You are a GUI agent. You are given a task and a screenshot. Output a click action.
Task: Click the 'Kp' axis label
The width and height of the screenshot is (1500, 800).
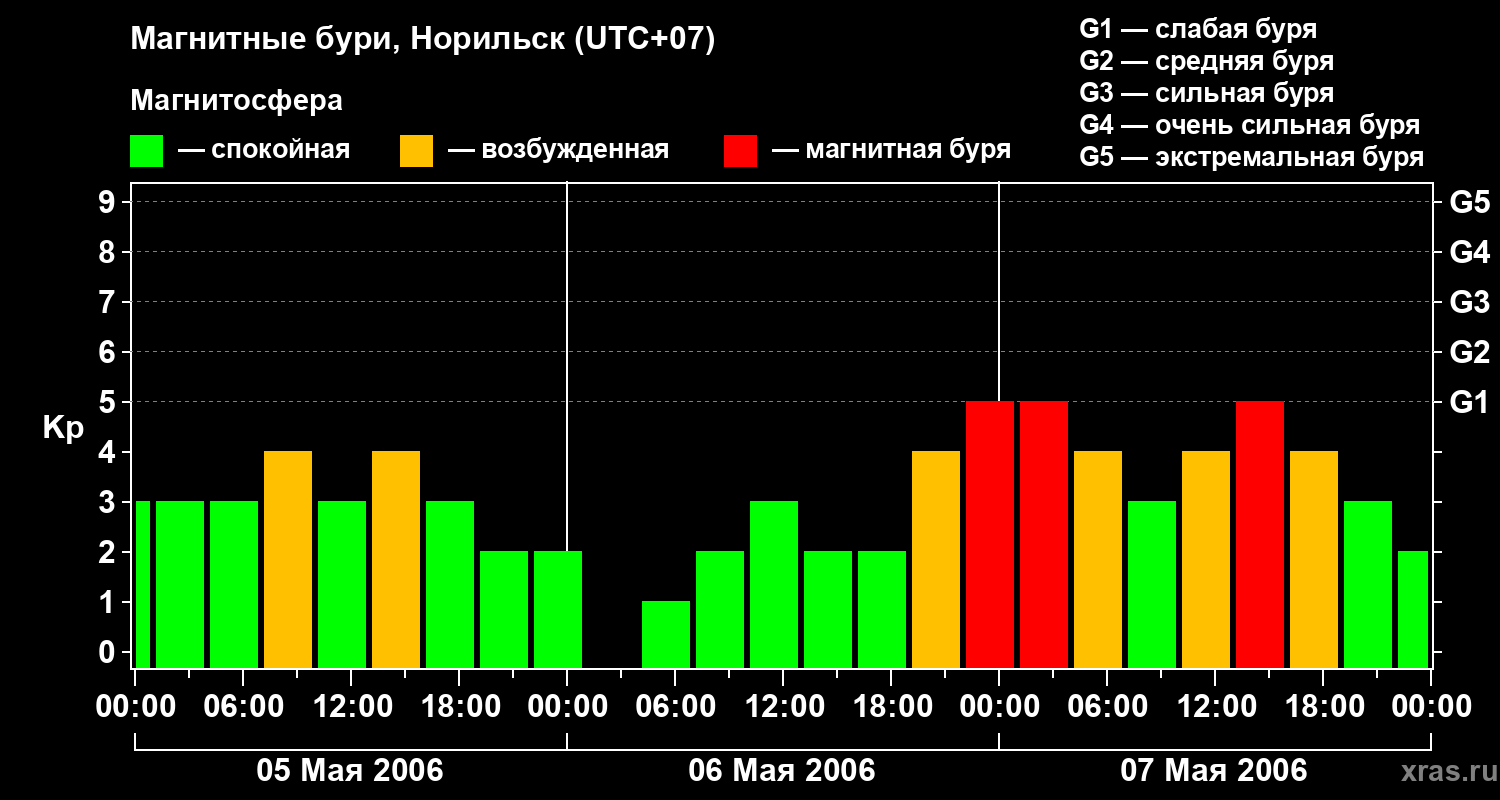(63, 428)
